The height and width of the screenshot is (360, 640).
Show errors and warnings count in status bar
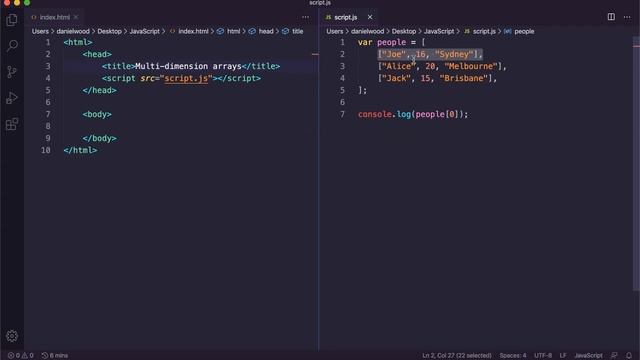pyautogui.click(x=20, y=356)
